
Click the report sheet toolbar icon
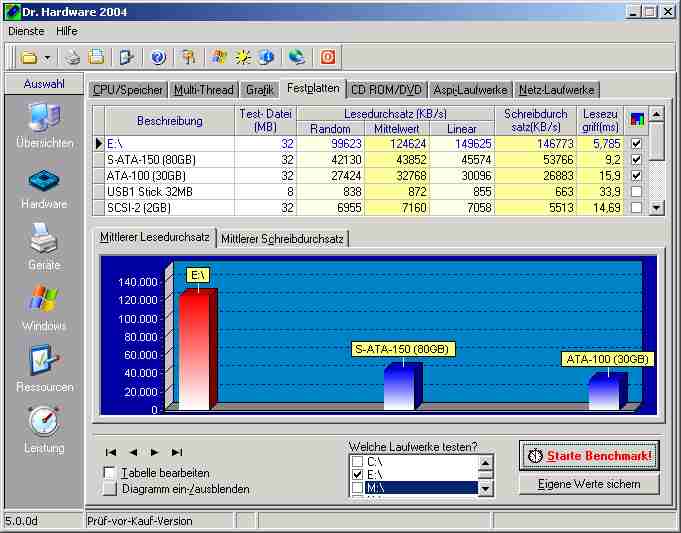[x=96, y=57]
